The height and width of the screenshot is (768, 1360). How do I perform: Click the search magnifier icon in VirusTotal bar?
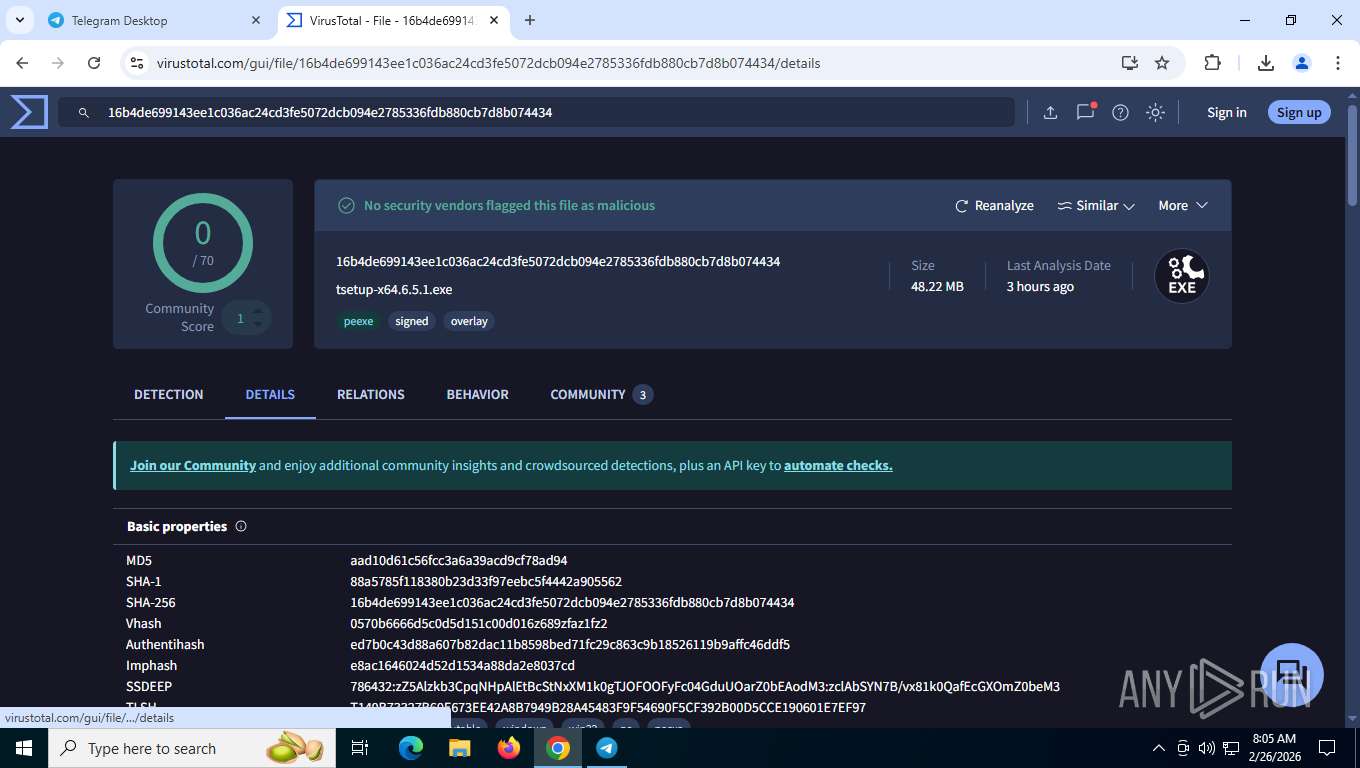(x=84, y=113)
